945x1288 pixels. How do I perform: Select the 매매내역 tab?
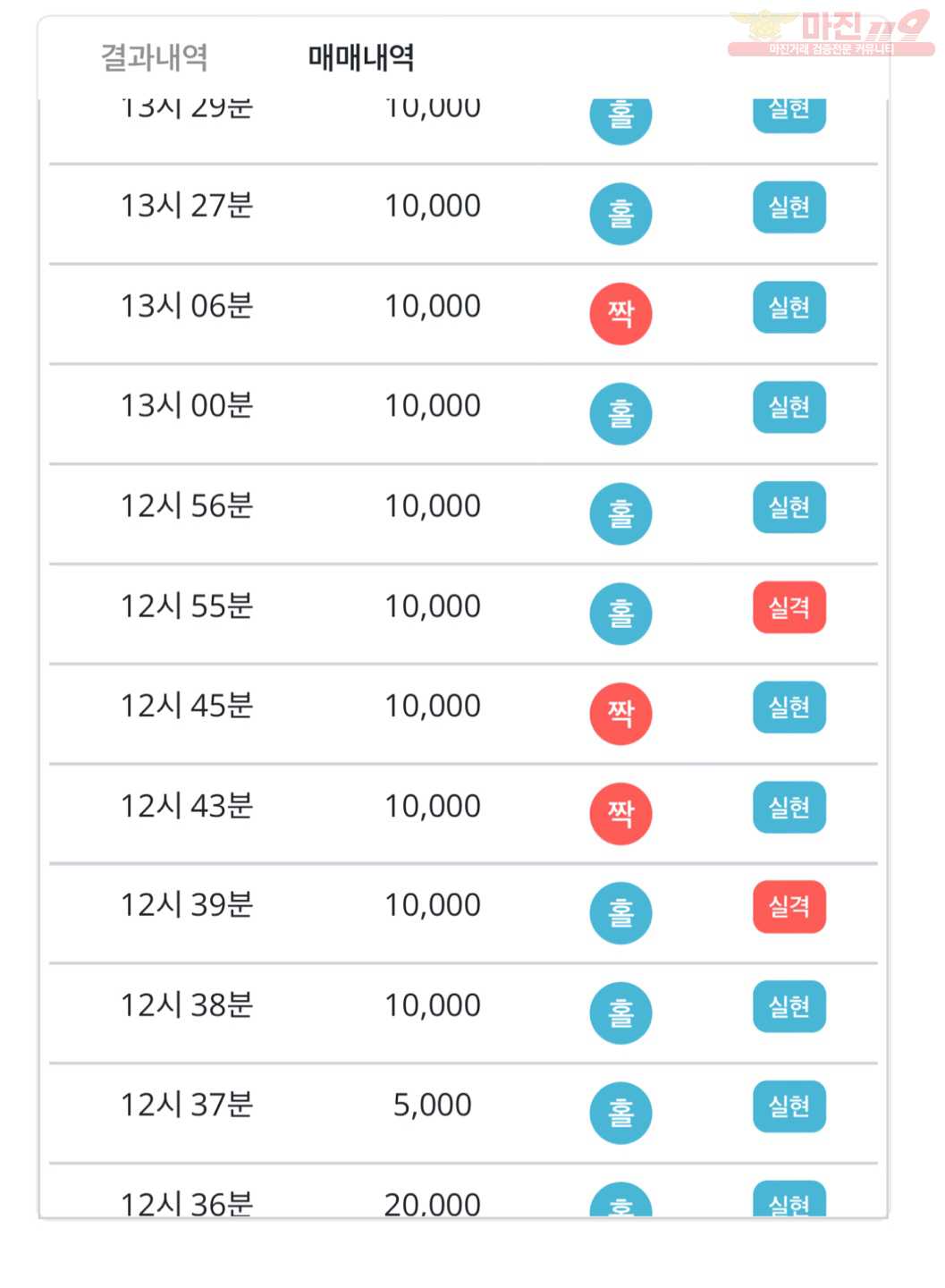click(361, 58)
